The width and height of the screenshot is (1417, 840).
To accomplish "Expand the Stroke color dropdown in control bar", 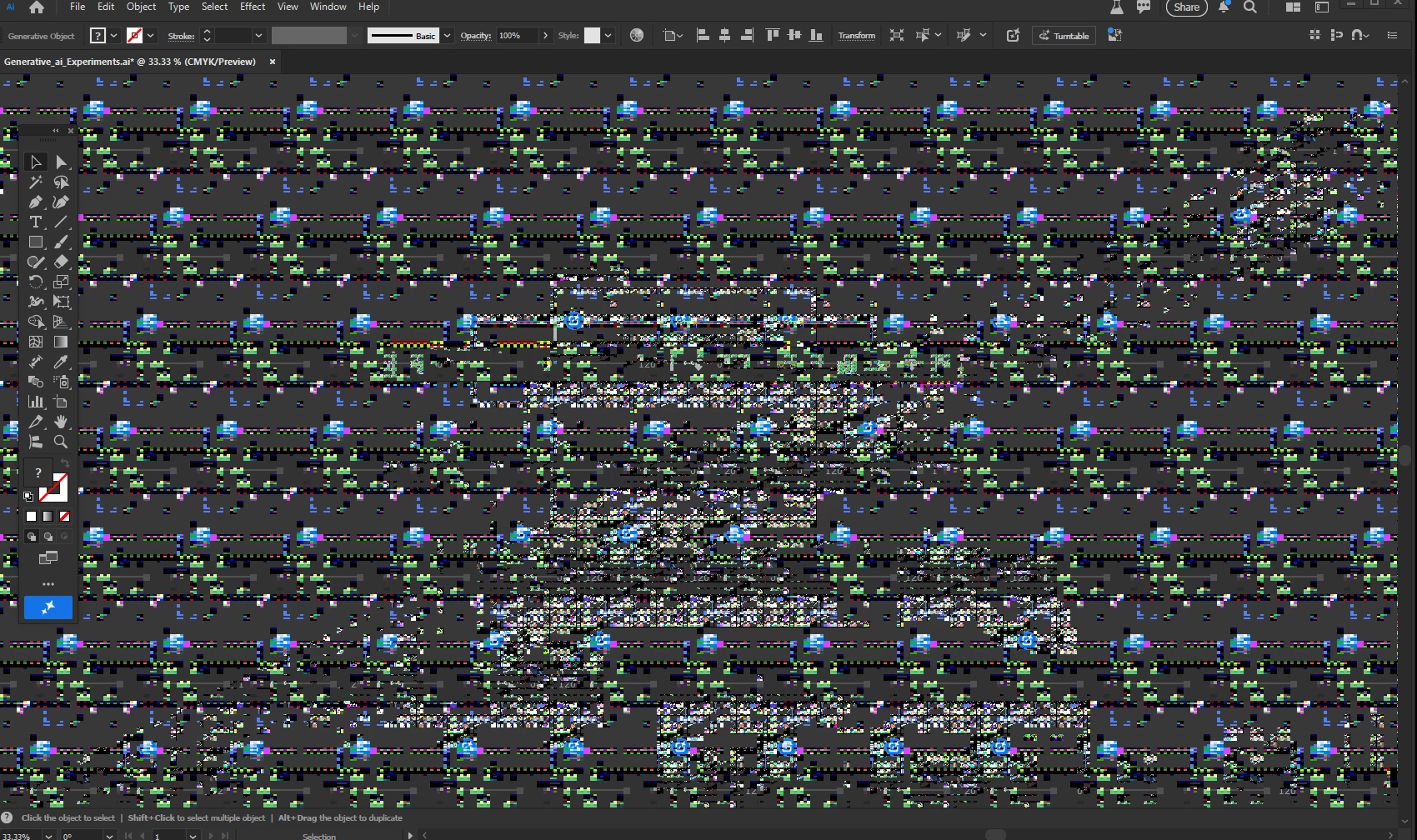I will [x=151, y=36].
